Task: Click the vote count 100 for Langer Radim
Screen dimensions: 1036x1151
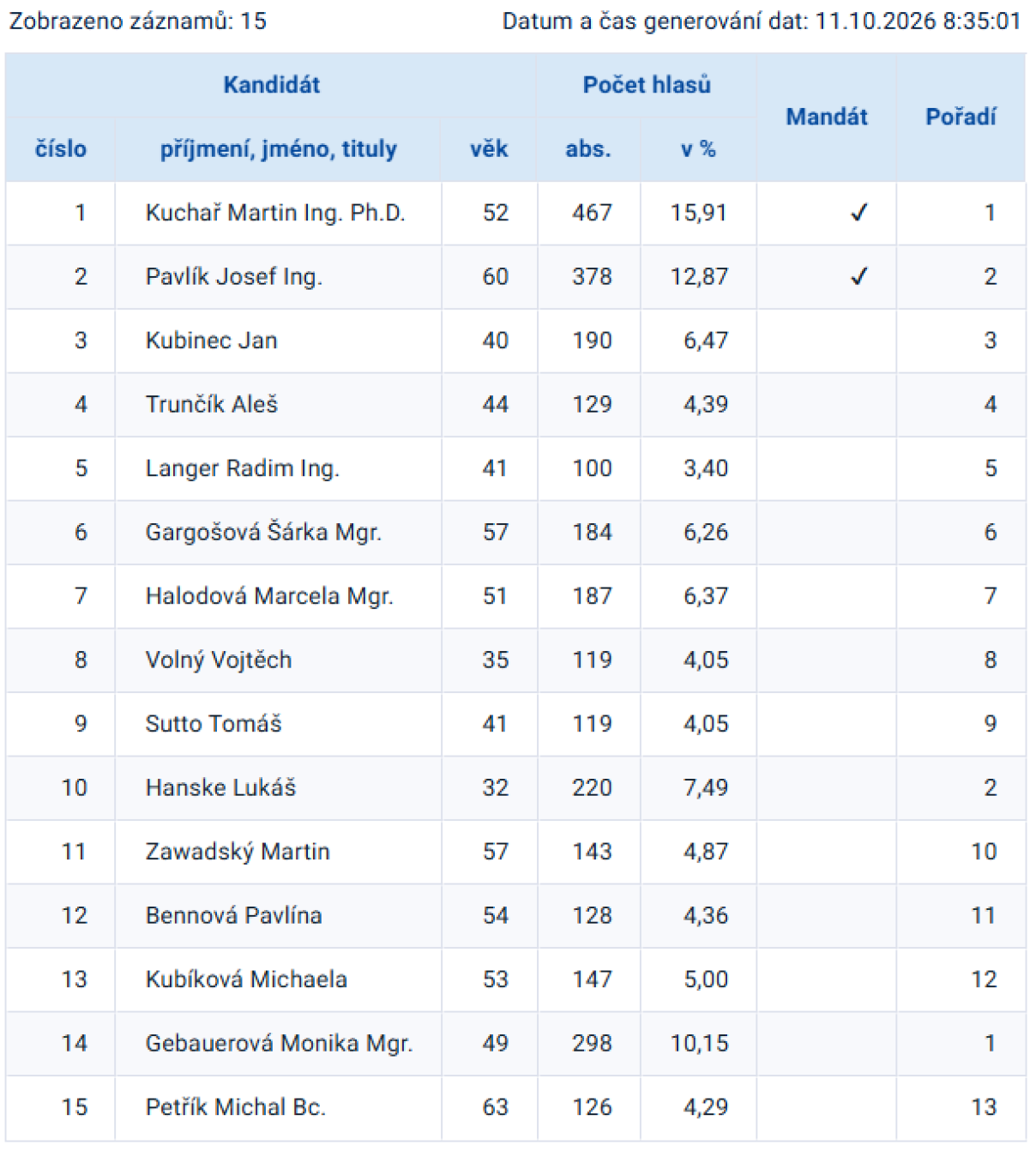Action: [x=592, y=468]
